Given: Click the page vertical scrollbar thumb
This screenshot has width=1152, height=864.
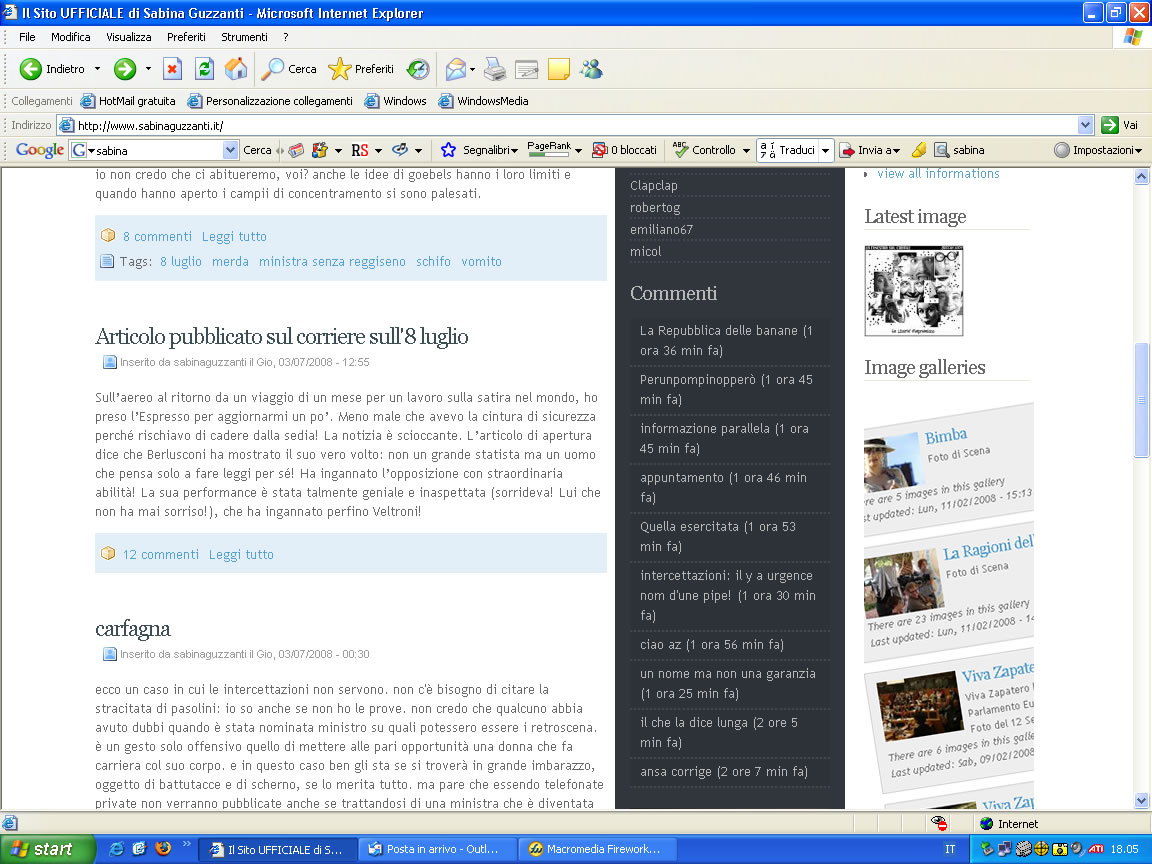Looking at the screenshot, I should pyautogui.click(x=1141, y=400).
